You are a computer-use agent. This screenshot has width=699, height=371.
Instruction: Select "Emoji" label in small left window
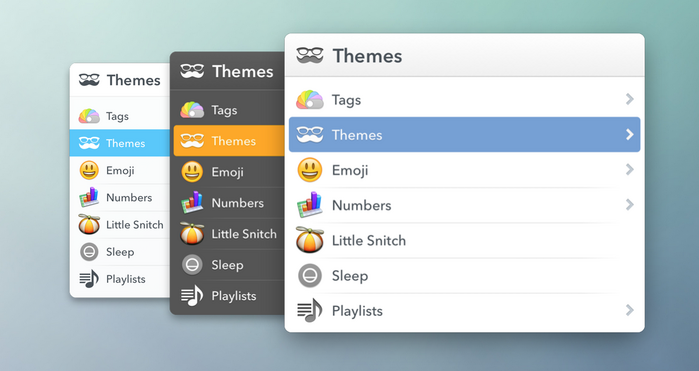coord(120,171)
